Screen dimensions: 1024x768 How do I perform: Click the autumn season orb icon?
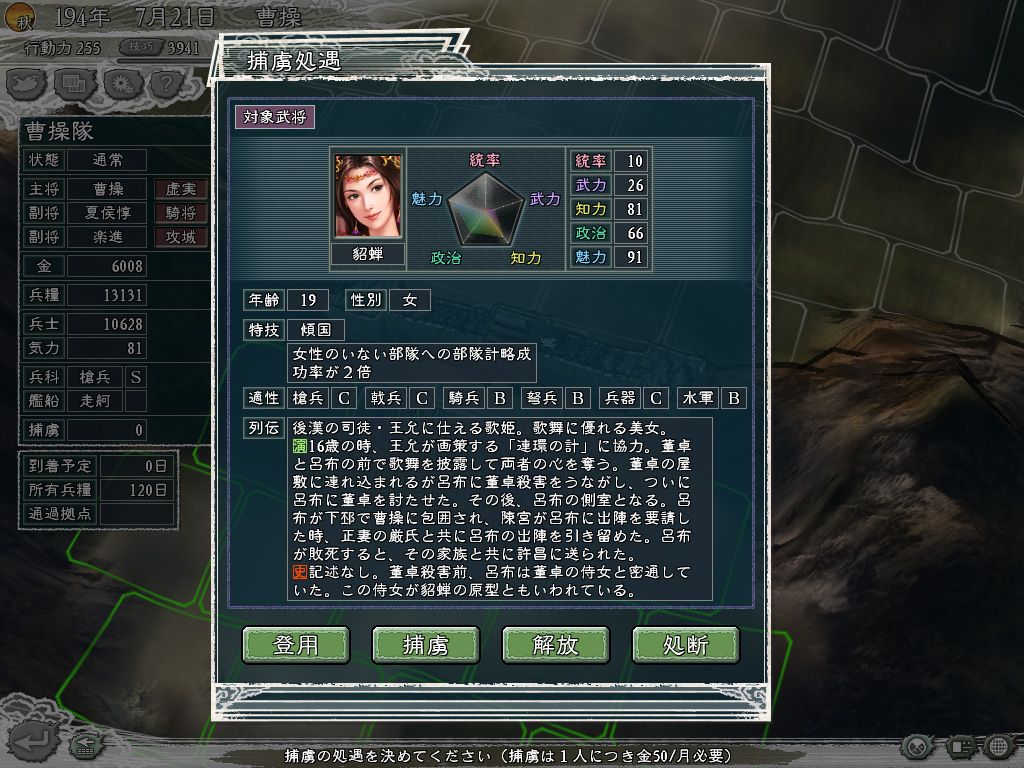(20, 17)
